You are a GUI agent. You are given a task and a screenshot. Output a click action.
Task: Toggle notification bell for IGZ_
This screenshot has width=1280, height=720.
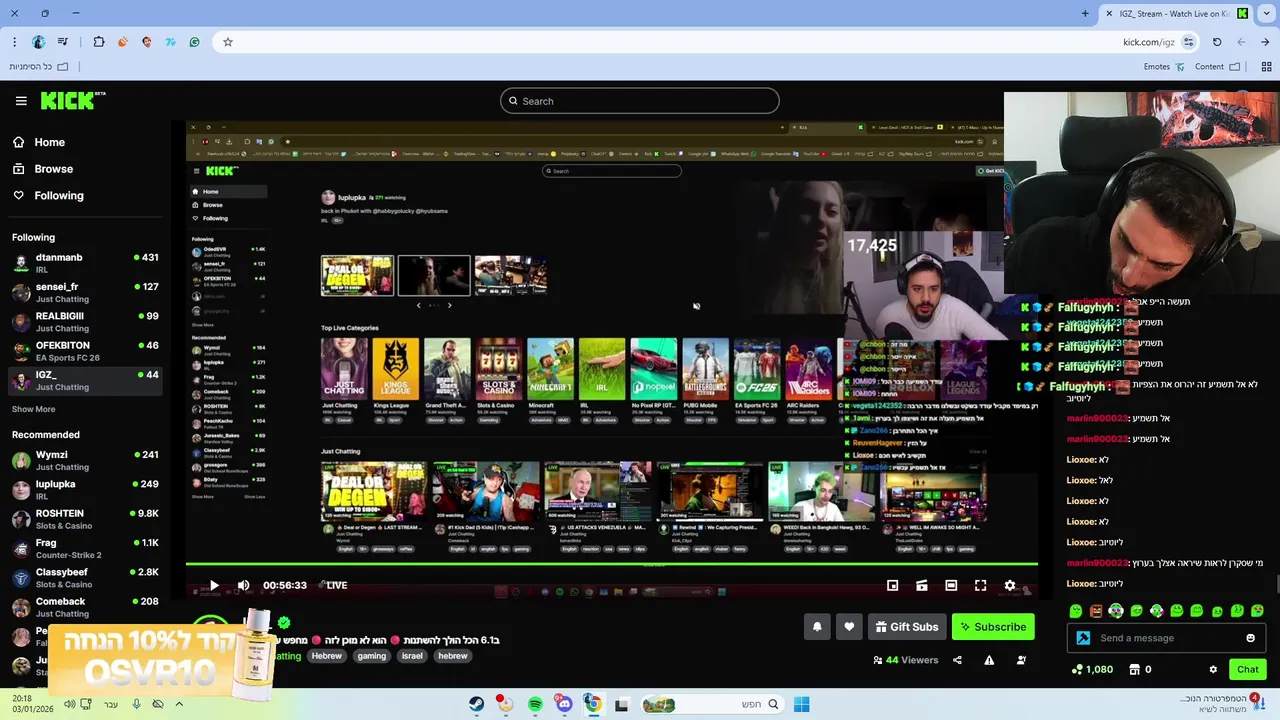click(x=817, y=627)
